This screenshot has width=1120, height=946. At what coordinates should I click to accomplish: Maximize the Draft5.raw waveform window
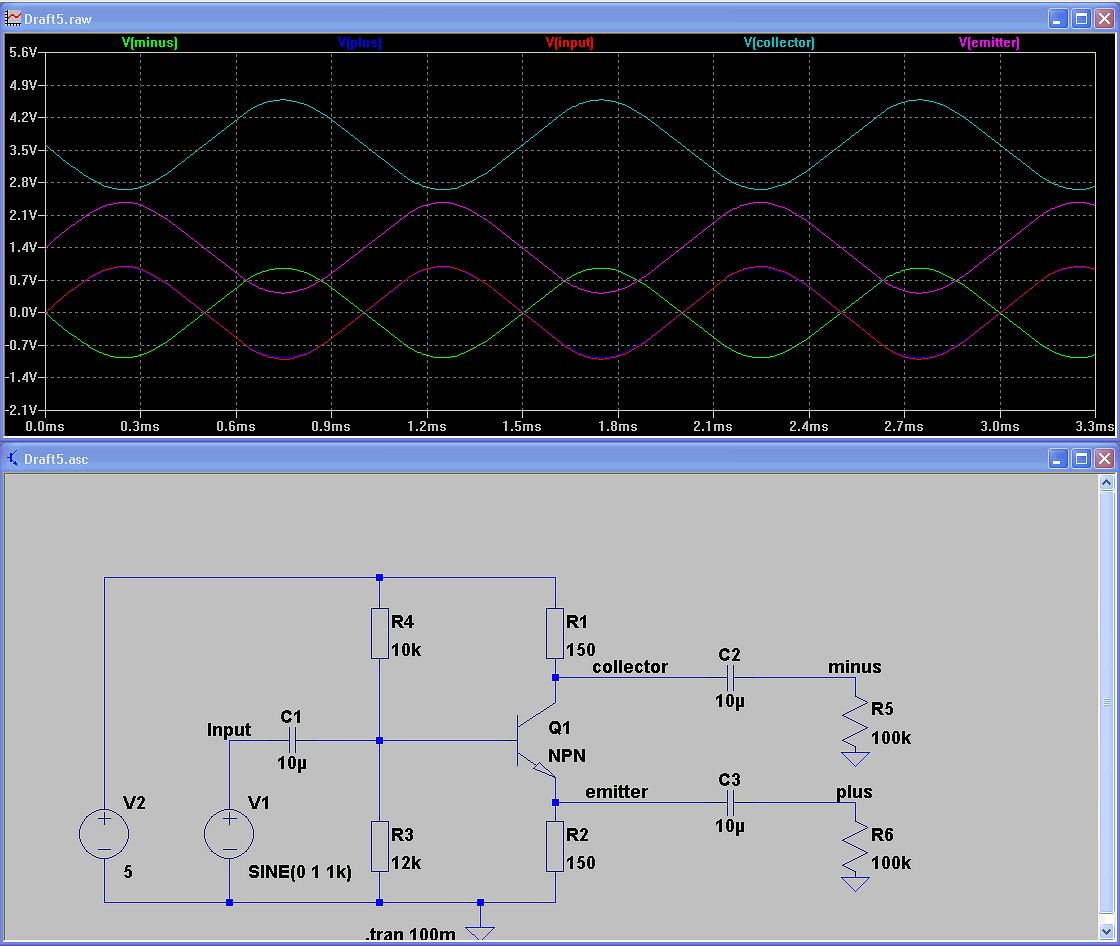click(1081, 19)
